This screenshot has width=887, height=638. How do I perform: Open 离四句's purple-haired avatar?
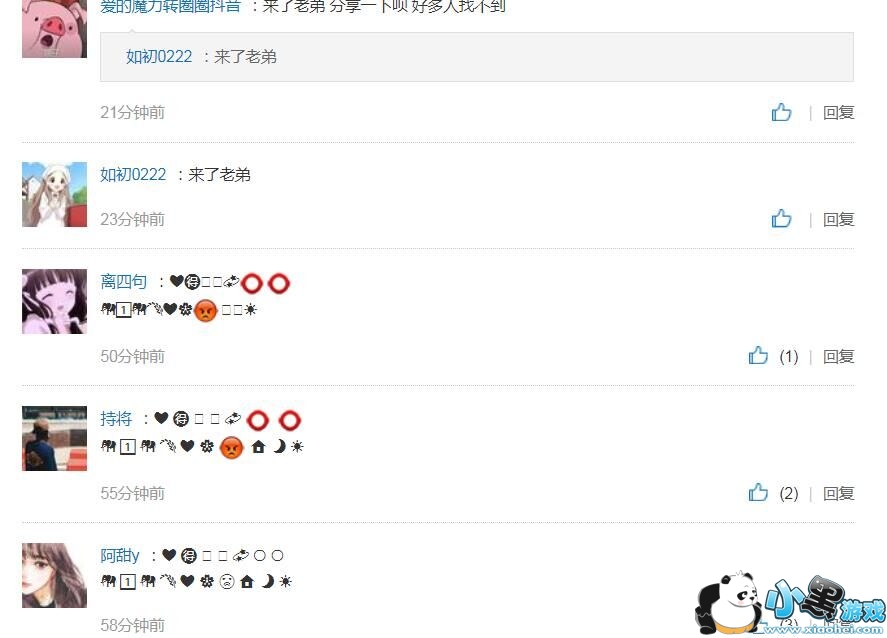(54, 301)
